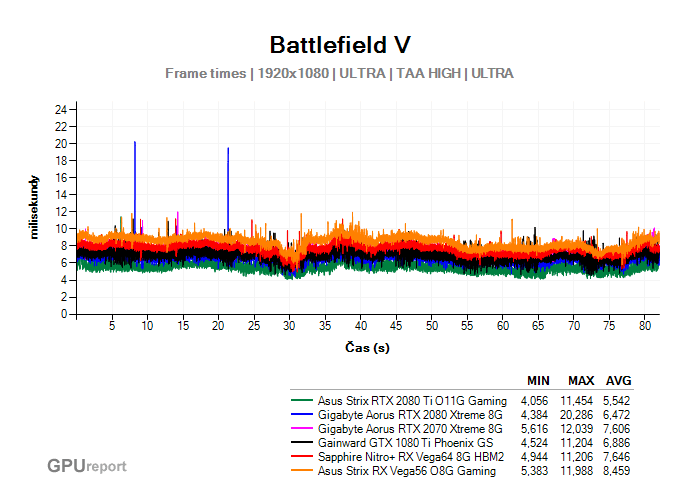Image resolution: width=680 pixels, height=500 pixels.
Task: Click the 6,886 average value
Action: click(616, 443)
